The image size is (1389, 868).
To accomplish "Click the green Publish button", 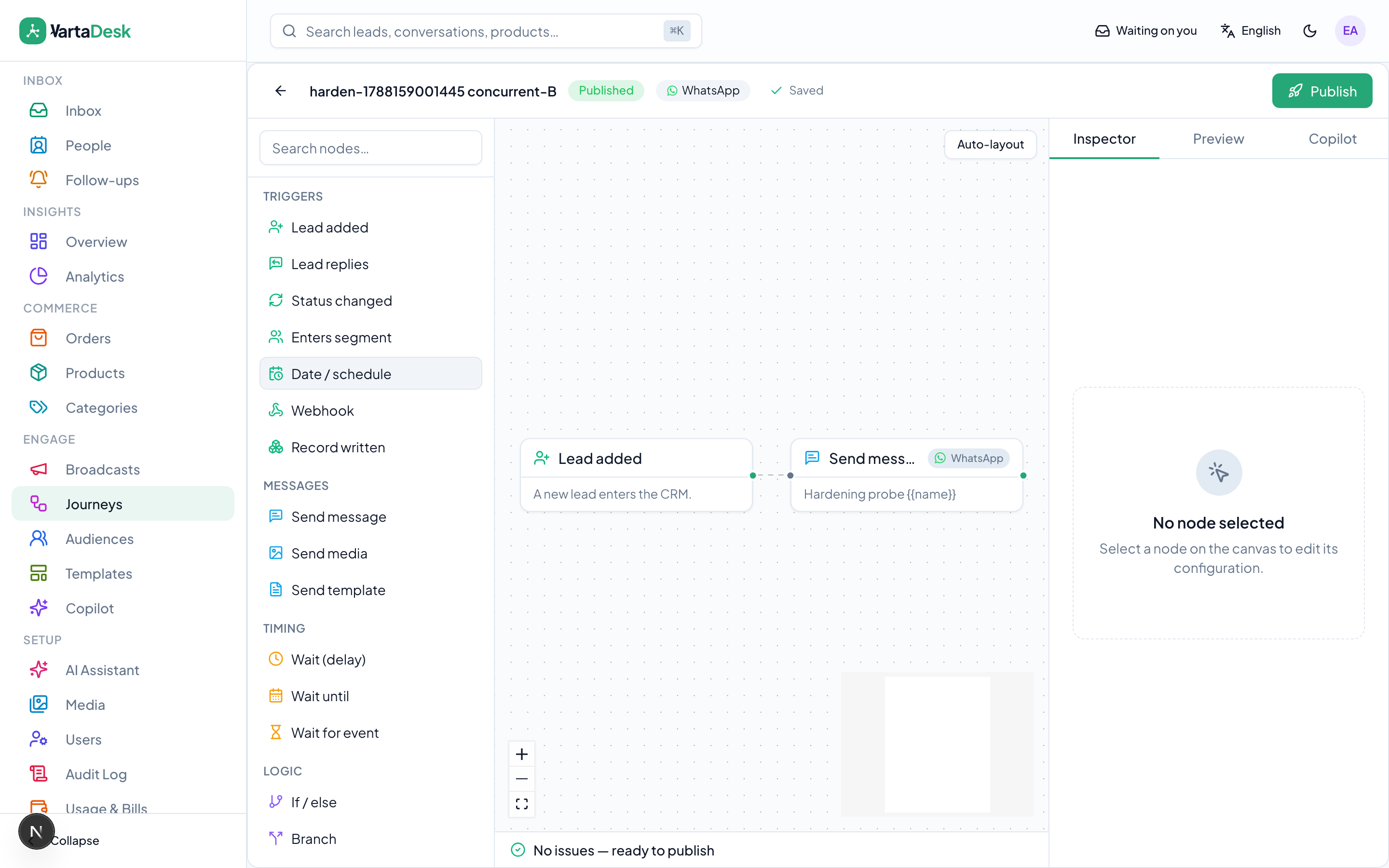I will point(1322,91).
